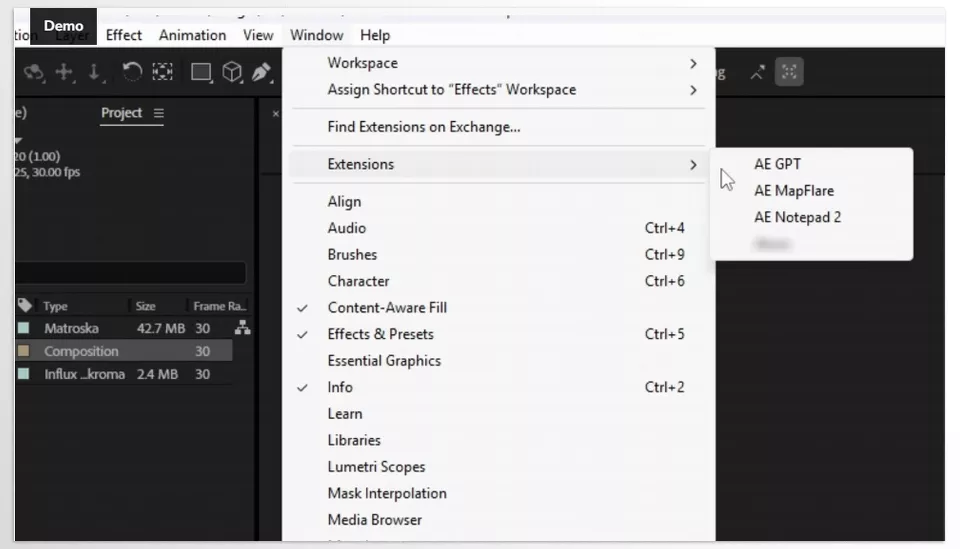
Task: Select the Pan camera tool
Action: [x=64, y=72]
